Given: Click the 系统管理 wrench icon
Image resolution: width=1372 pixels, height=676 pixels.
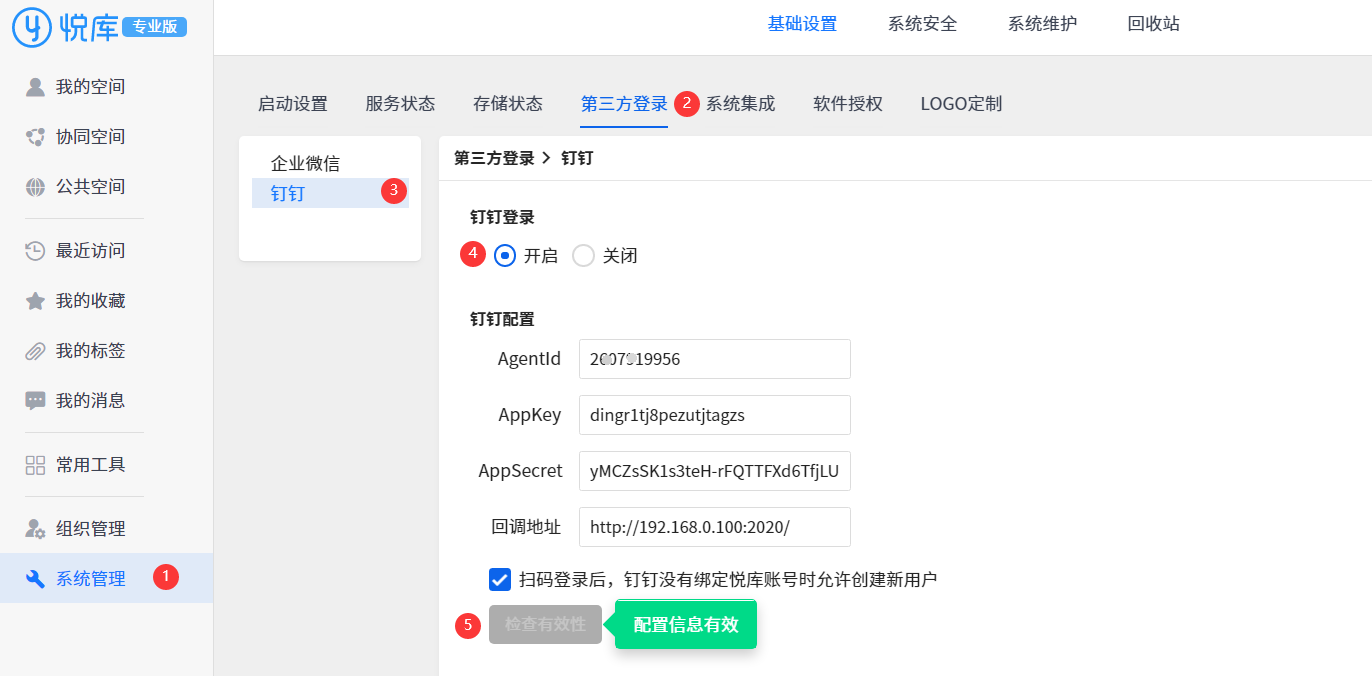Looking at the screenshot, I should click(x=35, y=579).
